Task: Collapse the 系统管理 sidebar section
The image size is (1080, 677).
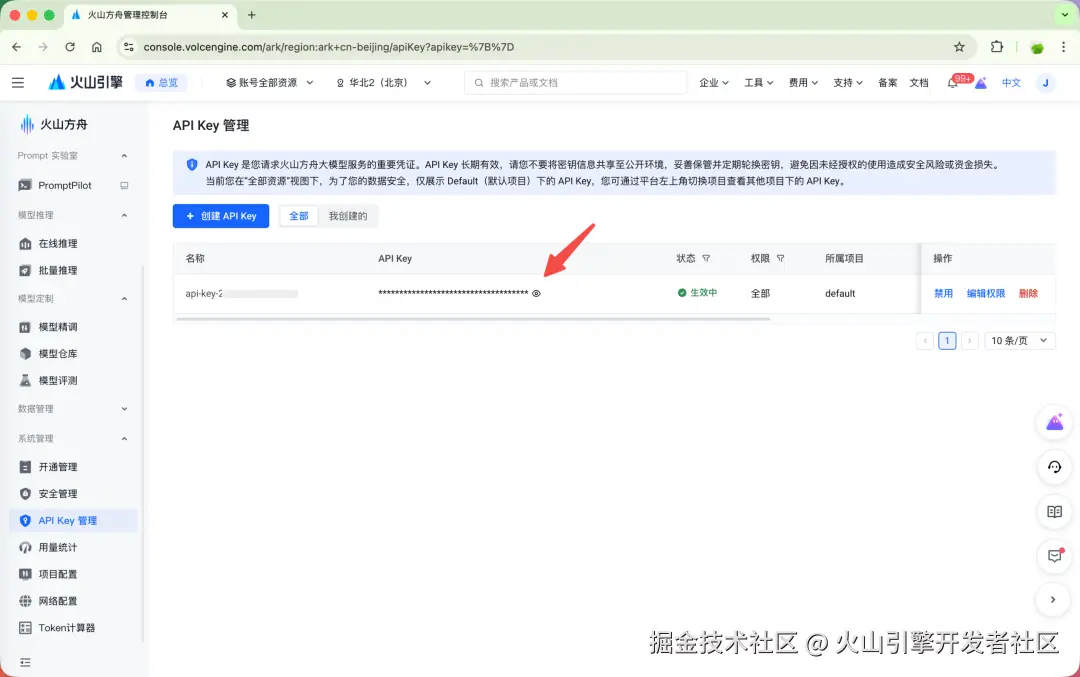Action: pyautogui.click(x=124, y=438)
